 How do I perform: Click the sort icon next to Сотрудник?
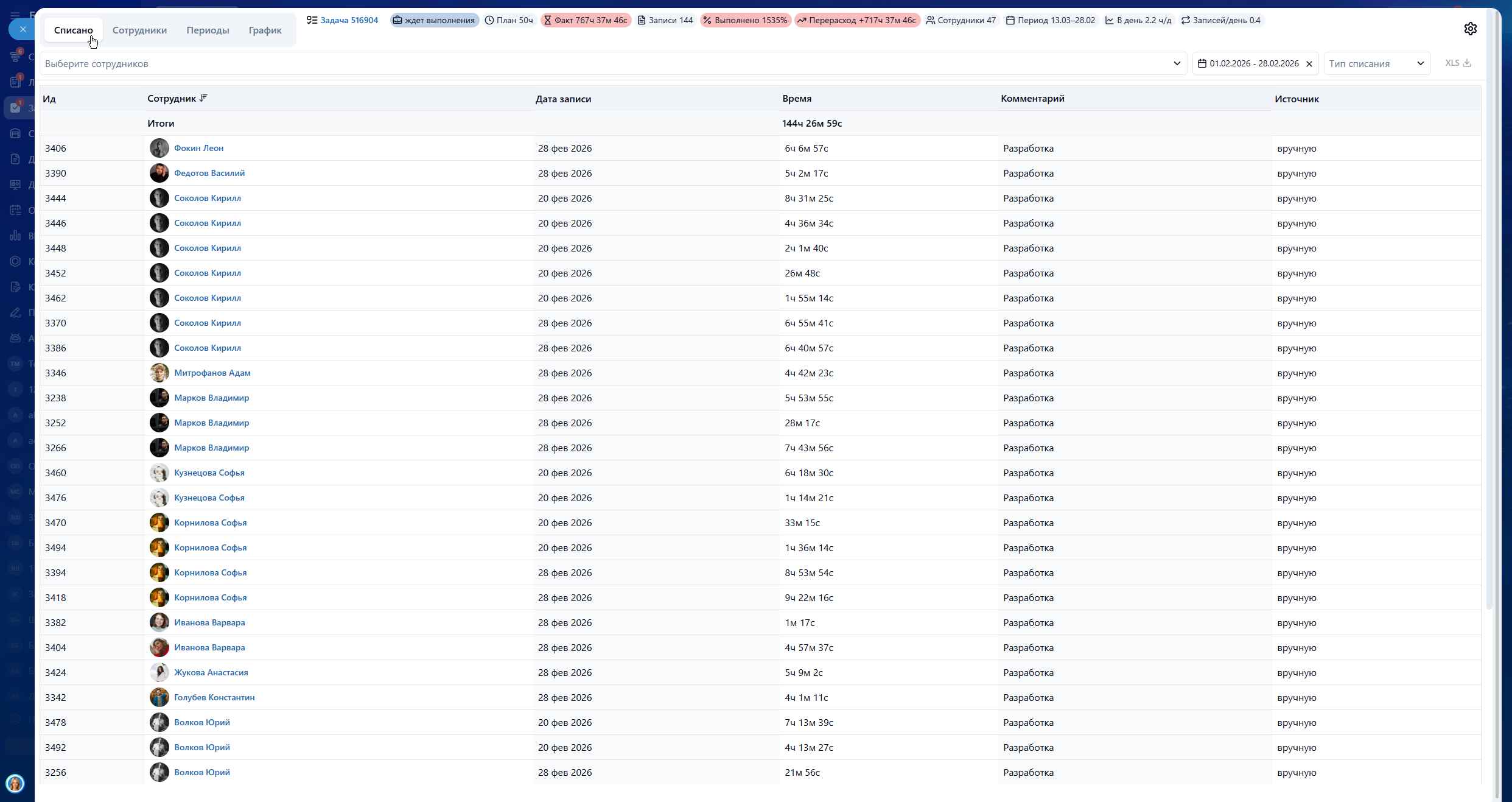(203, 98)
